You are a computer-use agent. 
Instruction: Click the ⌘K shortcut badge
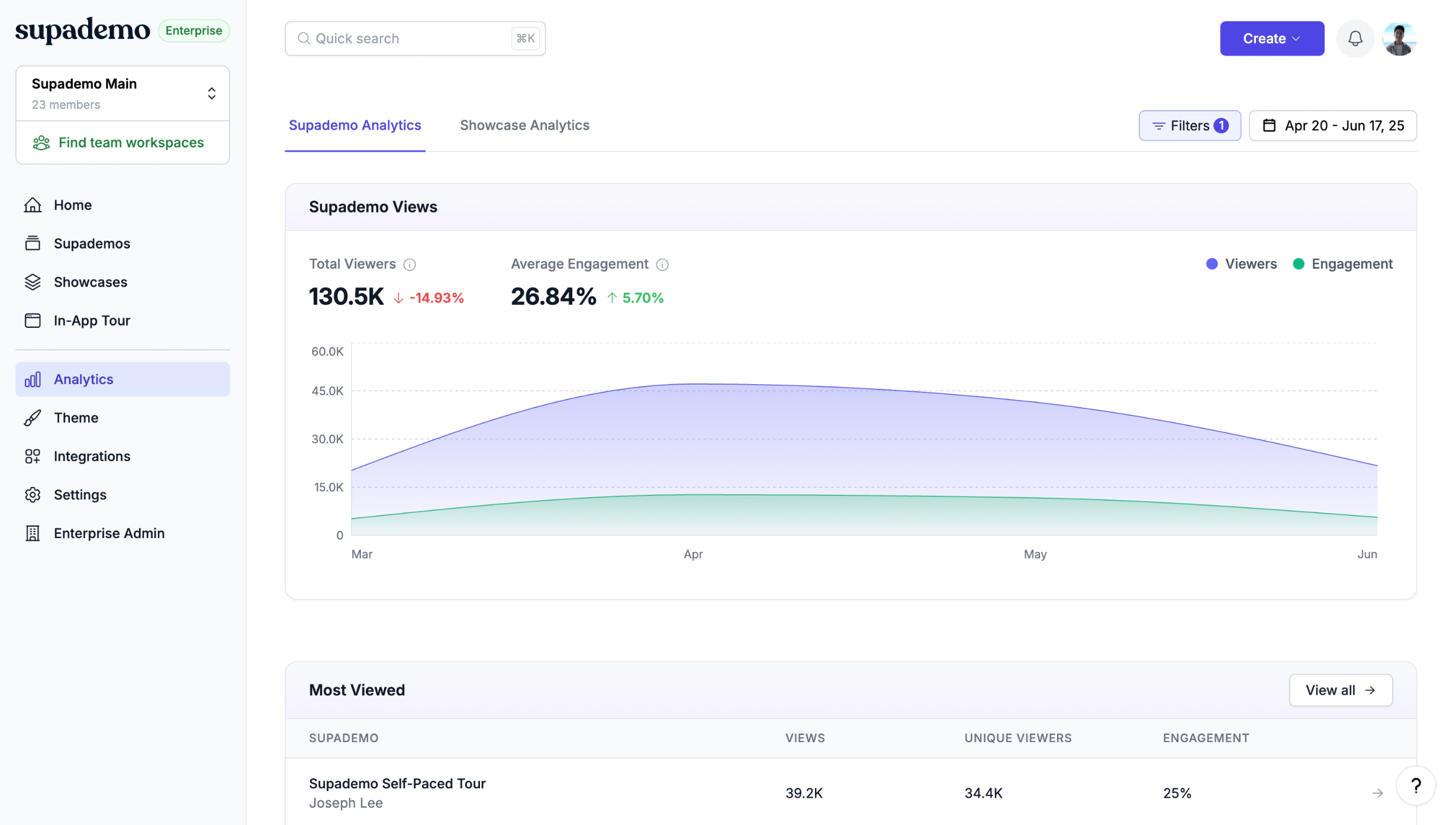pos(525,38)
